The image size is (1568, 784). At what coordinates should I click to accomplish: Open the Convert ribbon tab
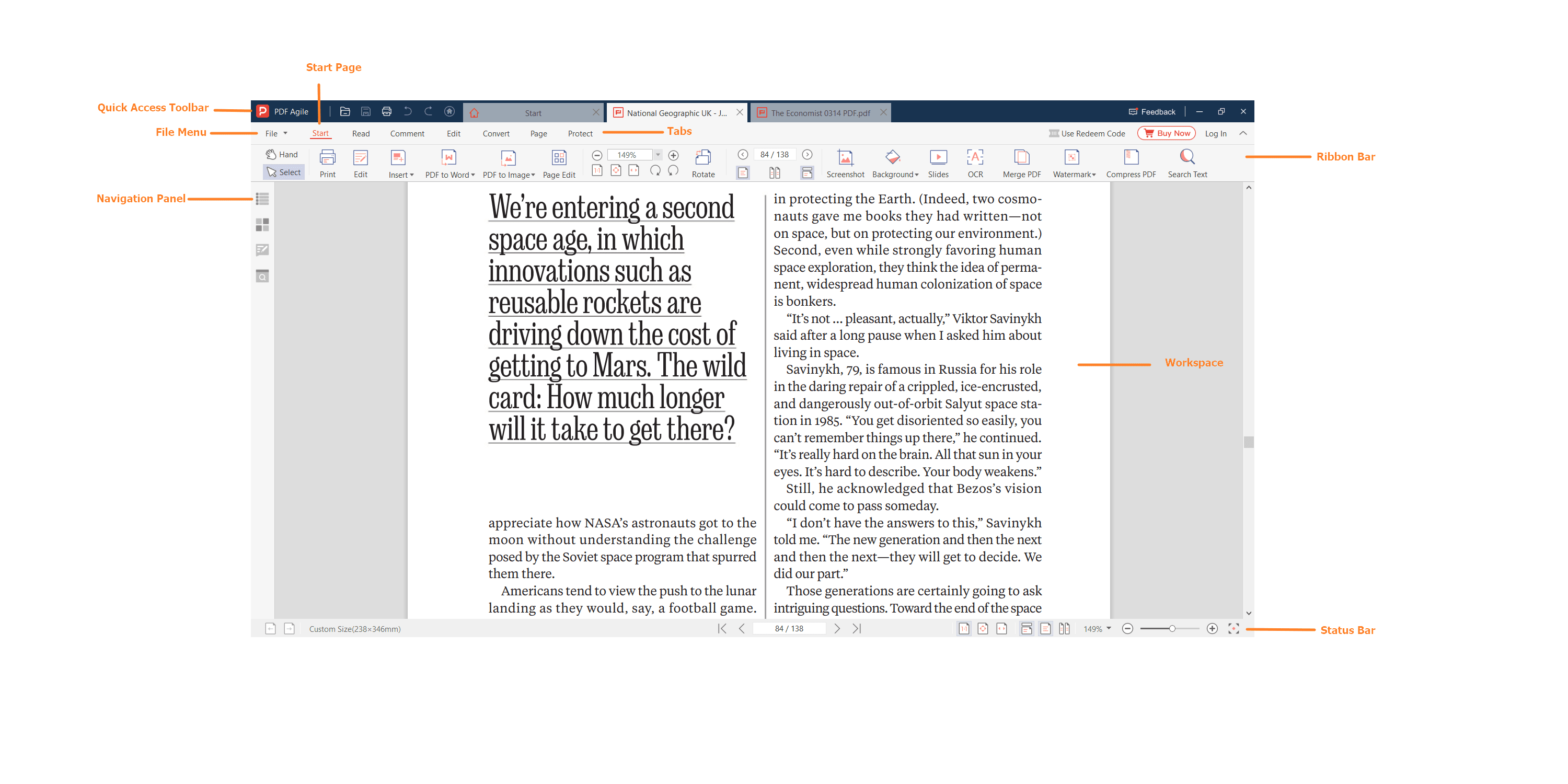pos(495,134)
